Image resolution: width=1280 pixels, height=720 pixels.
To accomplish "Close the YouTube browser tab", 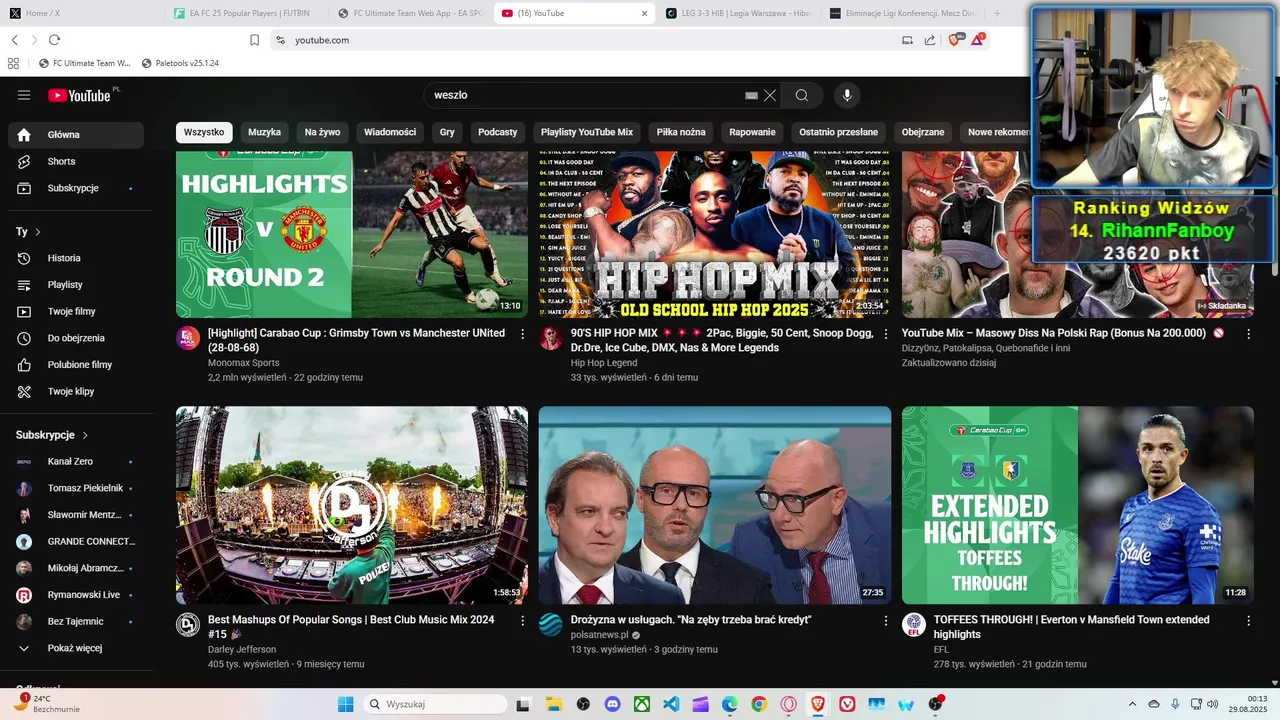I will (x=644, y=14).
